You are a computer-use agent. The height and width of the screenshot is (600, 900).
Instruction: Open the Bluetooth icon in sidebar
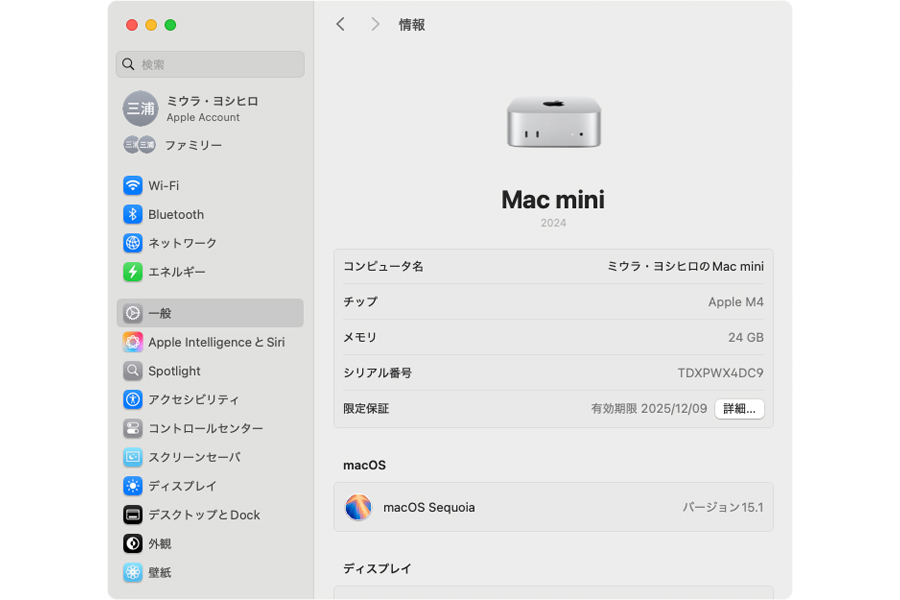[133, 214]
